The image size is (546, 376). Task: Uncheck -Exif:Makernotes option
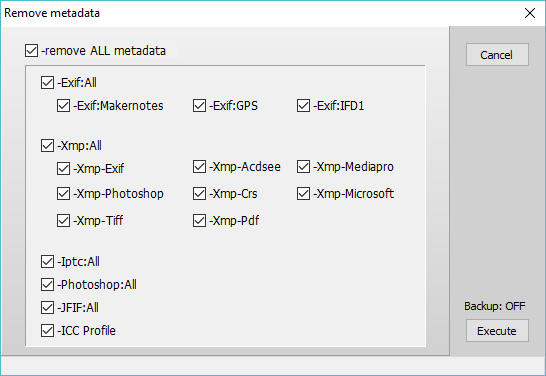coord(63,105)
